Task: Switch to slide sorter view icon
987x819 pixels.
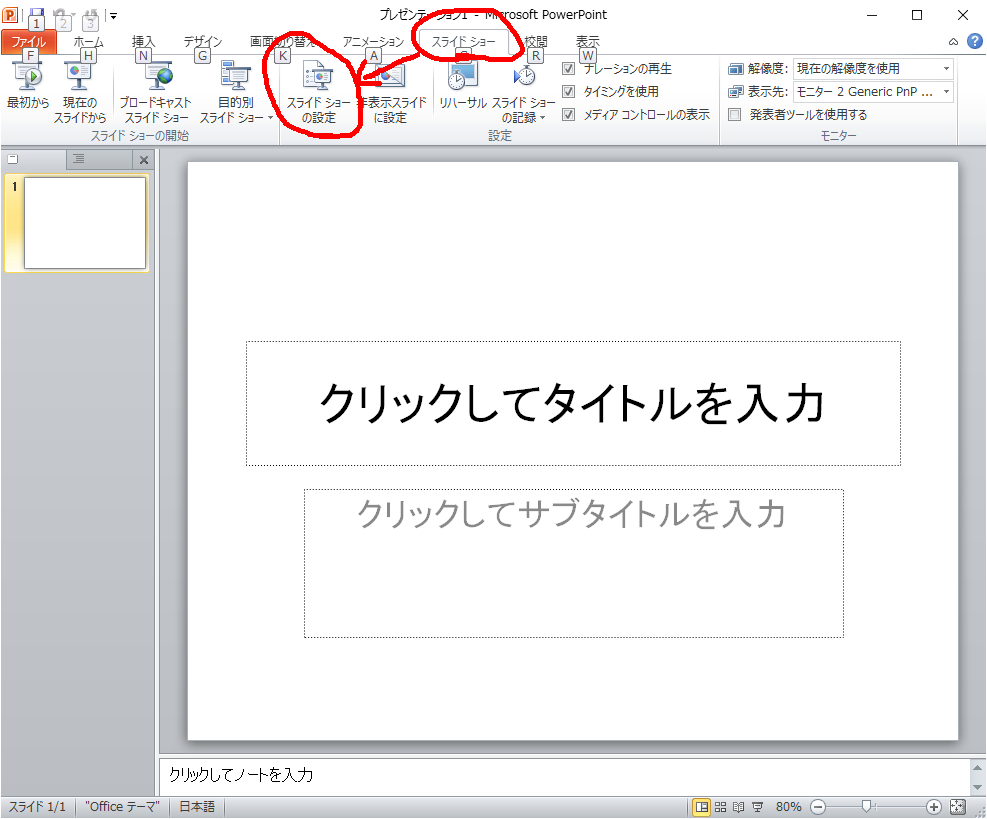Action: (720, 807)
